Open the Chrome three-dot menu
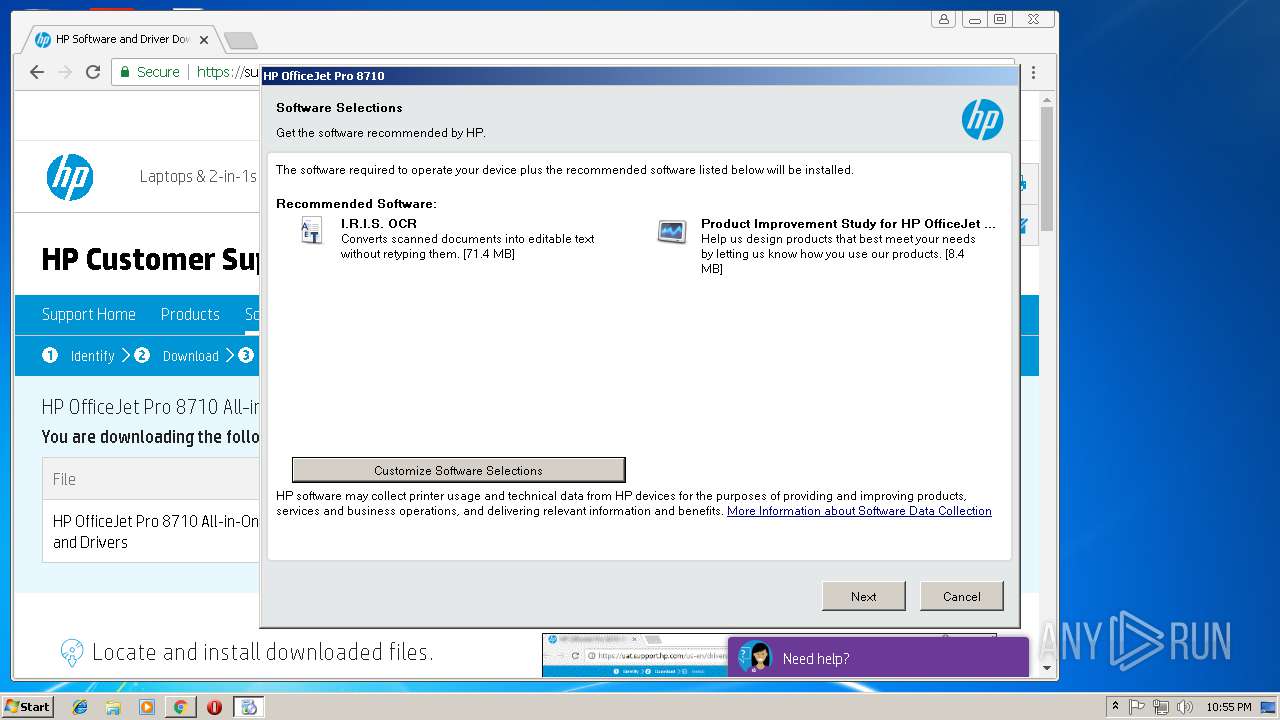 [1033, 72]
